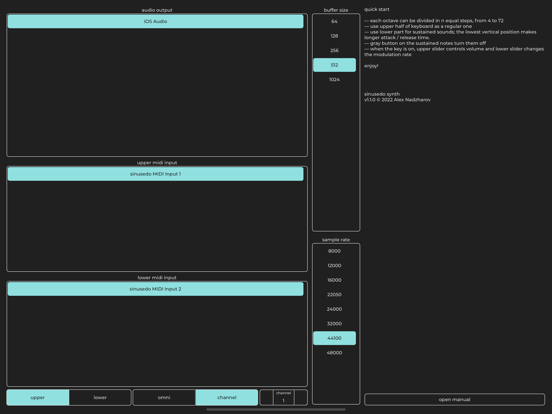The height and width of the screenshot is (414, 552).
Task: Switch to the upper keyboard tab
Action: (x=38, y=397)
